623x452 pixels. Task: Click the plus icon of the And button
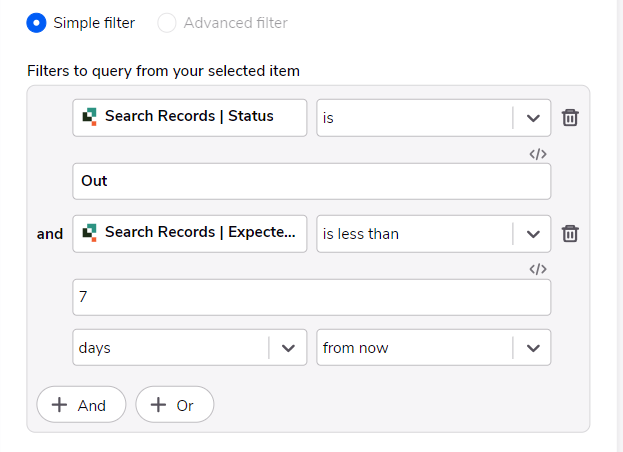point(59,405)
